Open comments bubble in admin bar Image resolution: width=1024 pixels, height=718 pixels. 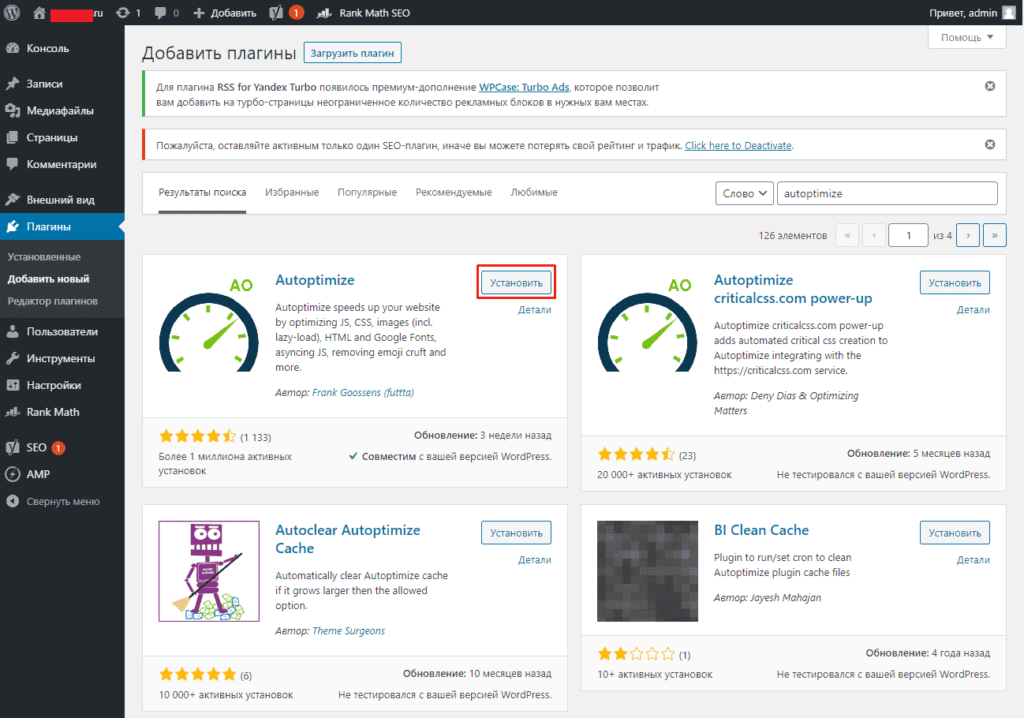tap(167, 12)
